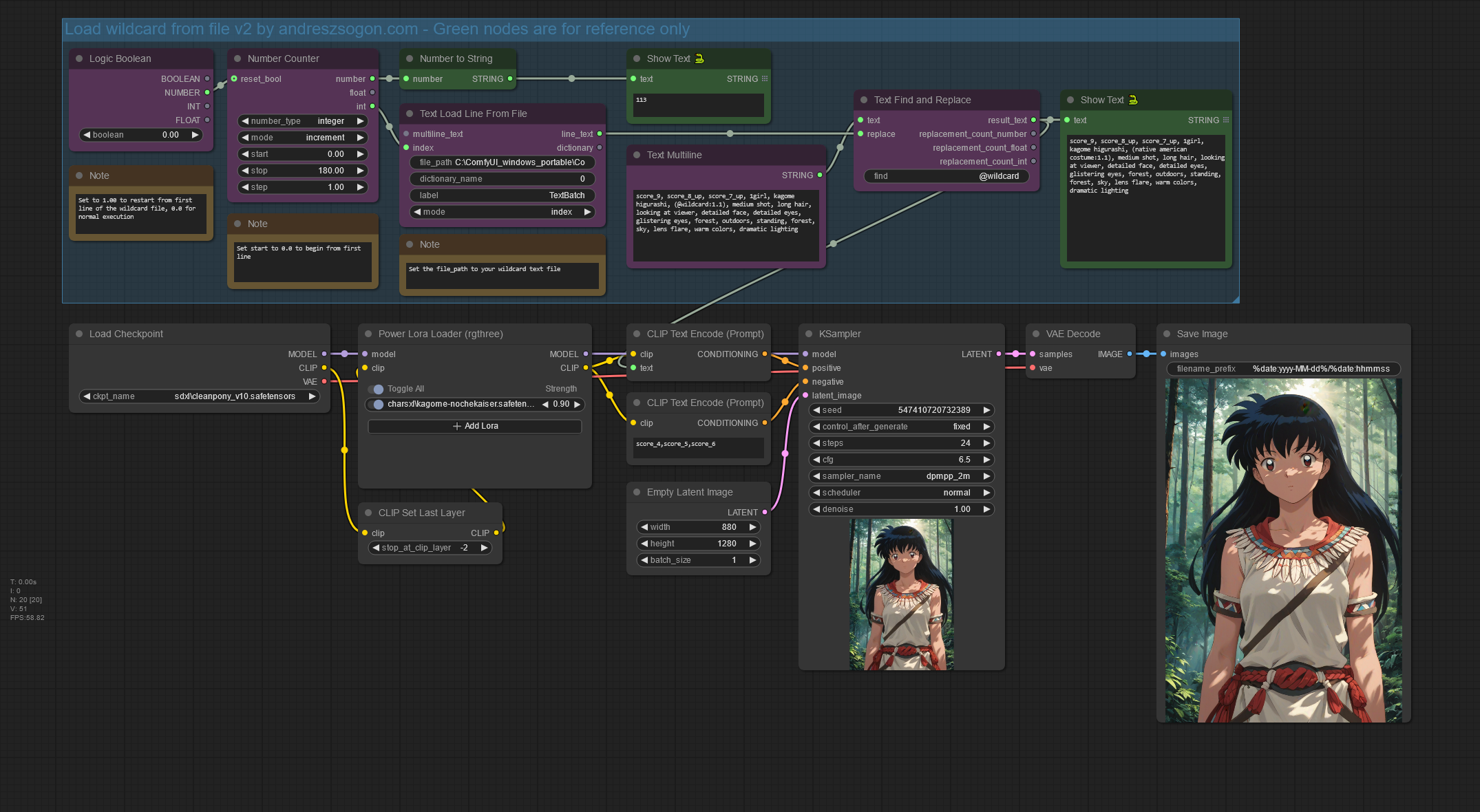Open the control_after_generate dropdown
Image resolution: width=1480 pixels, height=812 pixels.
coord(902,427)
